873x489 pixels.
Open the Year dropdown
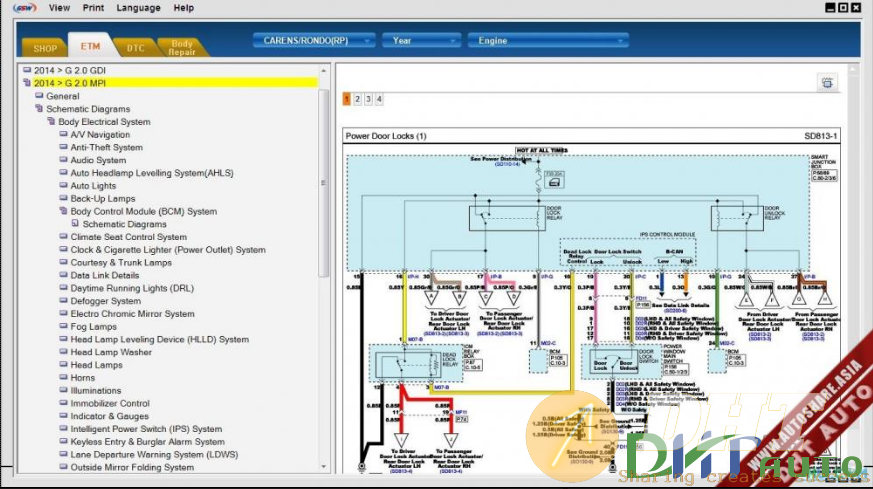(x=421, y=41)
